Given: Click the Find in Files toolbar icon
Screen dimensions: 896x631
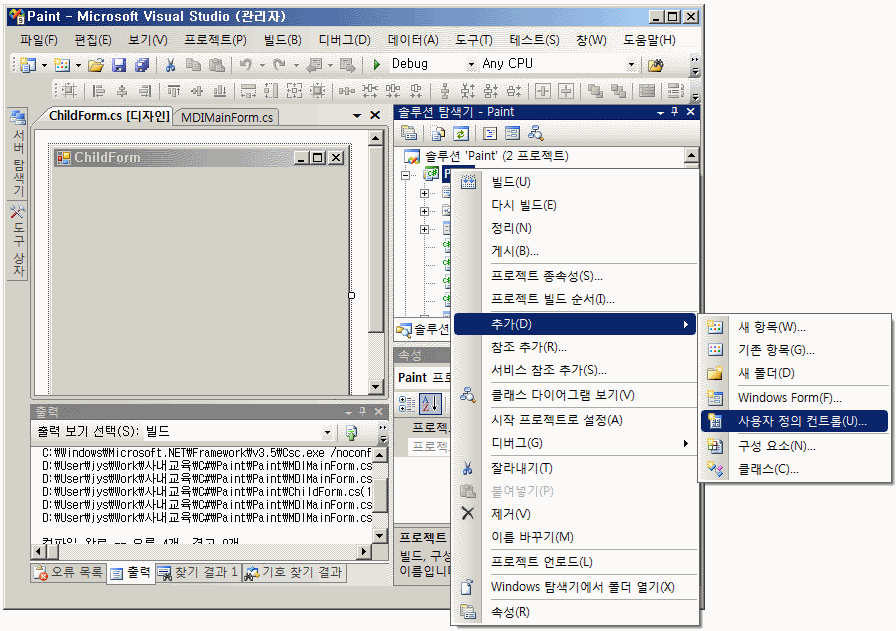Looking at the screenshot, I should 656,65.
